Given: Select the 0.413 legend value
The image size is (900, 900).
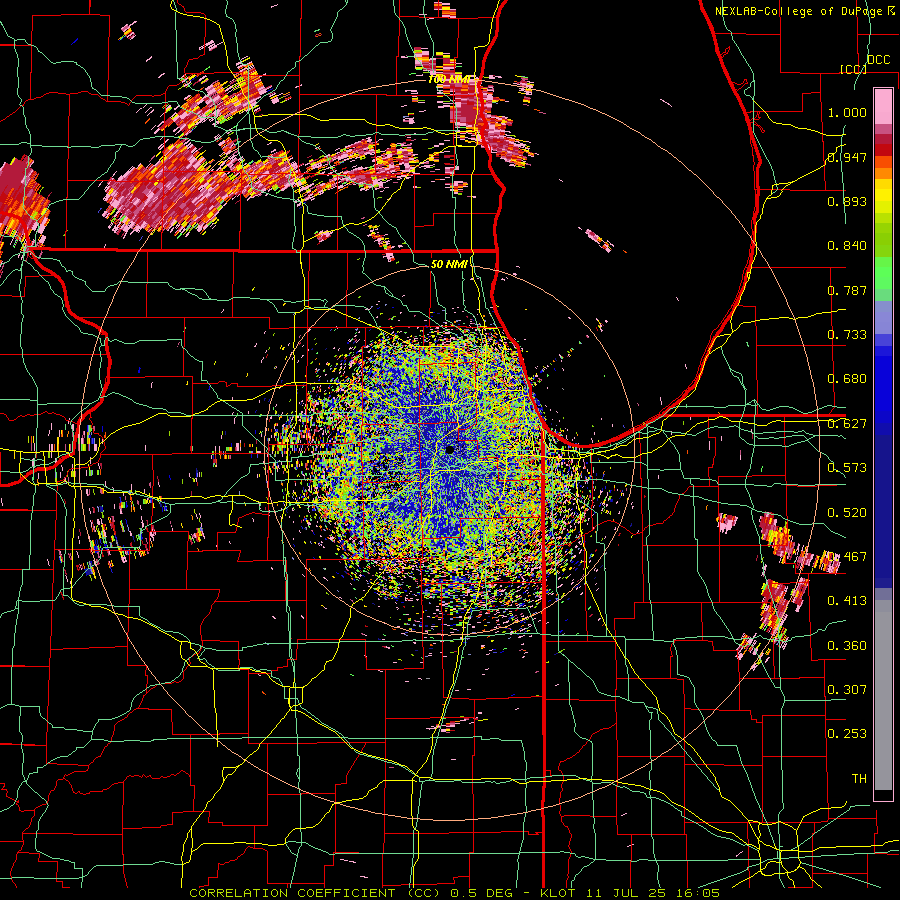Looking at the screenshot, I should 847,601.
